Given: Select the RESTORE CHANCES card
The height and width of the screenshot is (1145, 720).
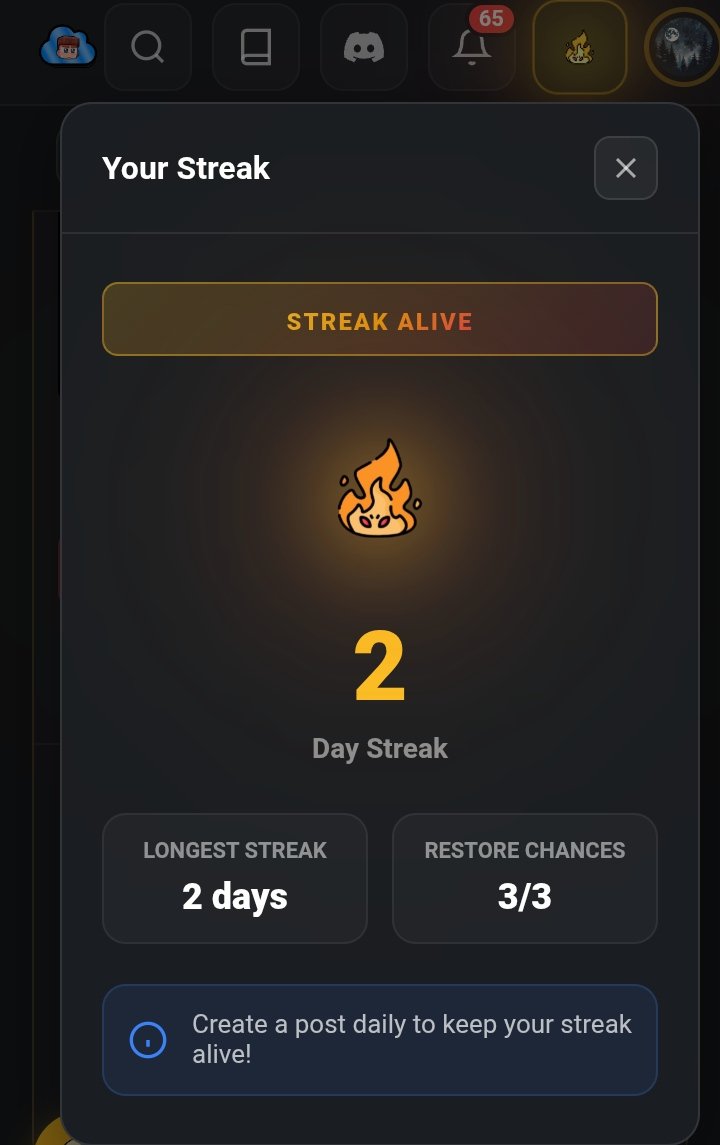Looking at the screenshot, I should (525, 878).
